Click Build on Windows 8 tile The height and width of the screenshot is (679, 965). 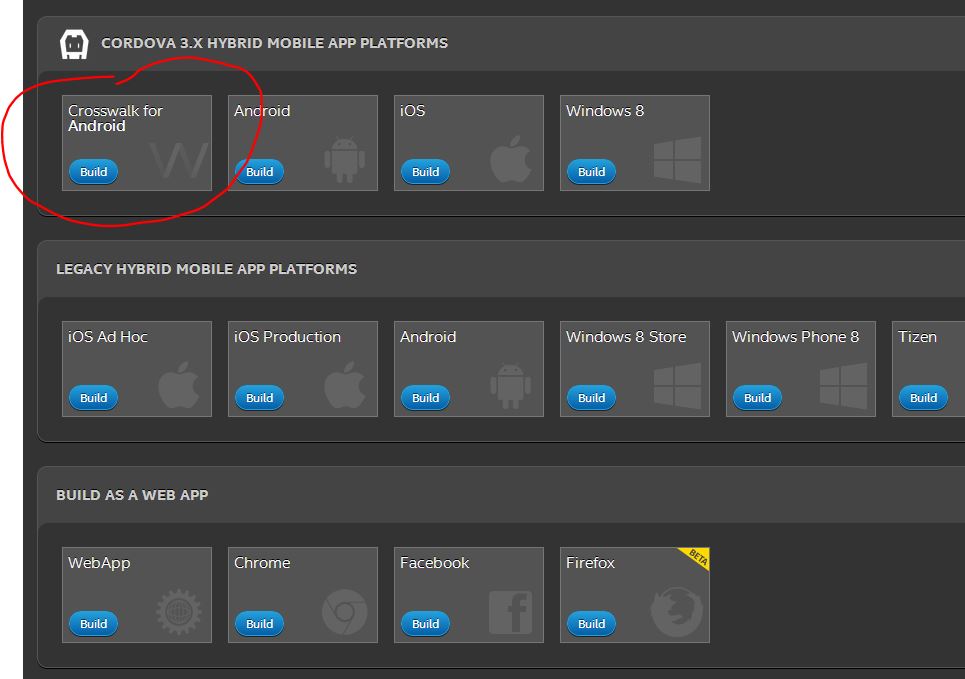(591, 172)
